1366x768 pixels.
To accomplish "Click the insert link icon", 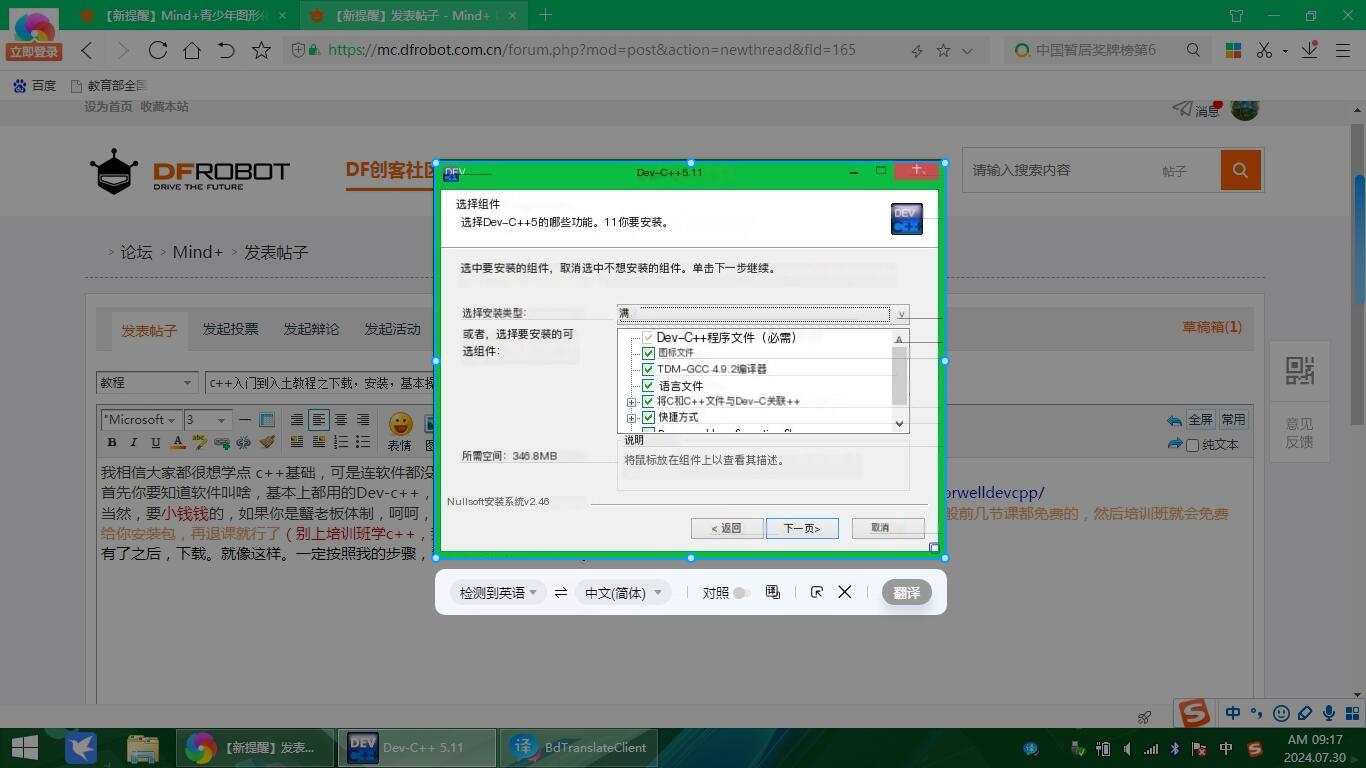I will click(222, 442).
